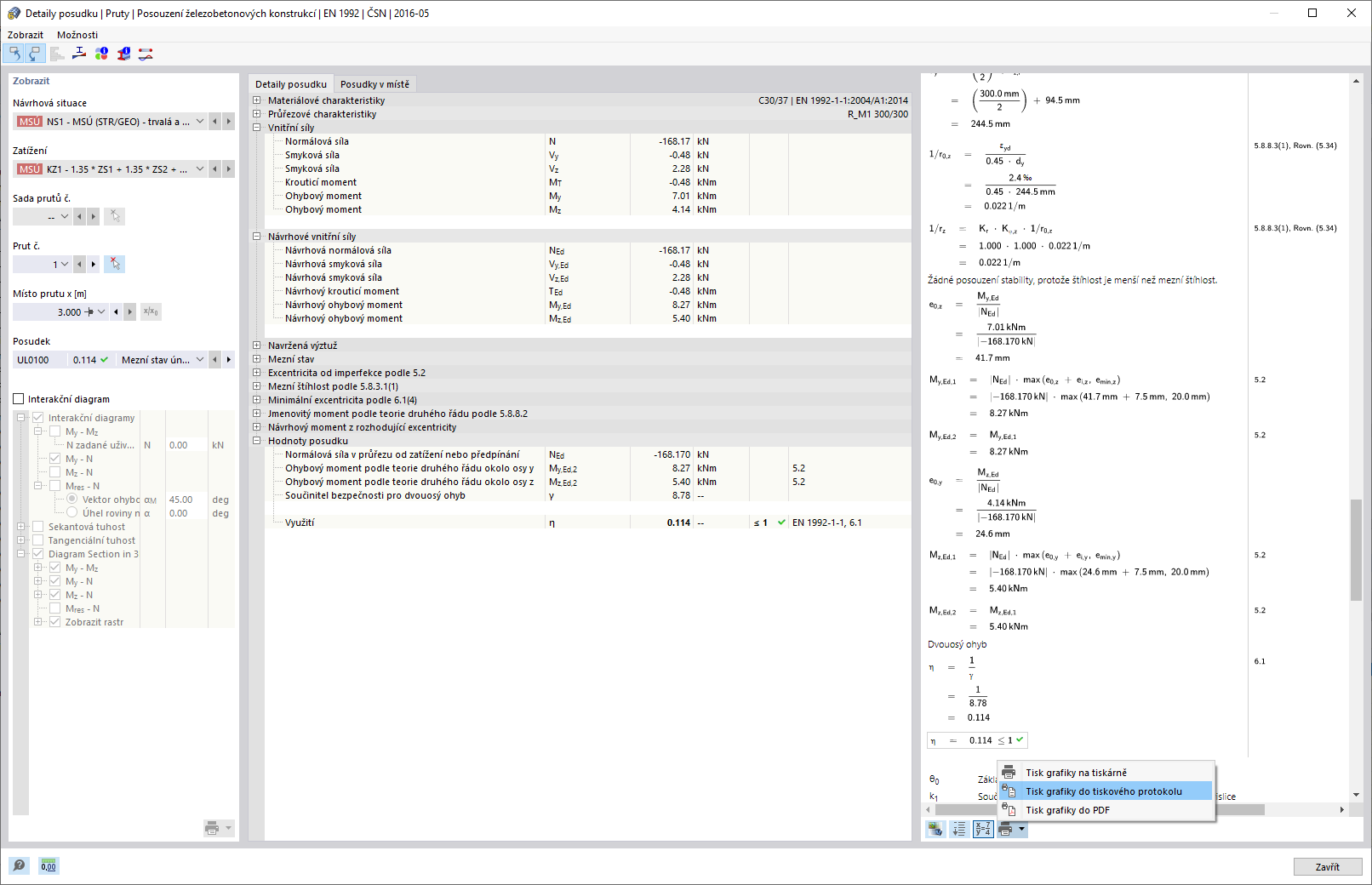1372x885 pixels.
Task: Expand Excentricita od imperfekce podle 5.2
Action: (x=256, y=373)
